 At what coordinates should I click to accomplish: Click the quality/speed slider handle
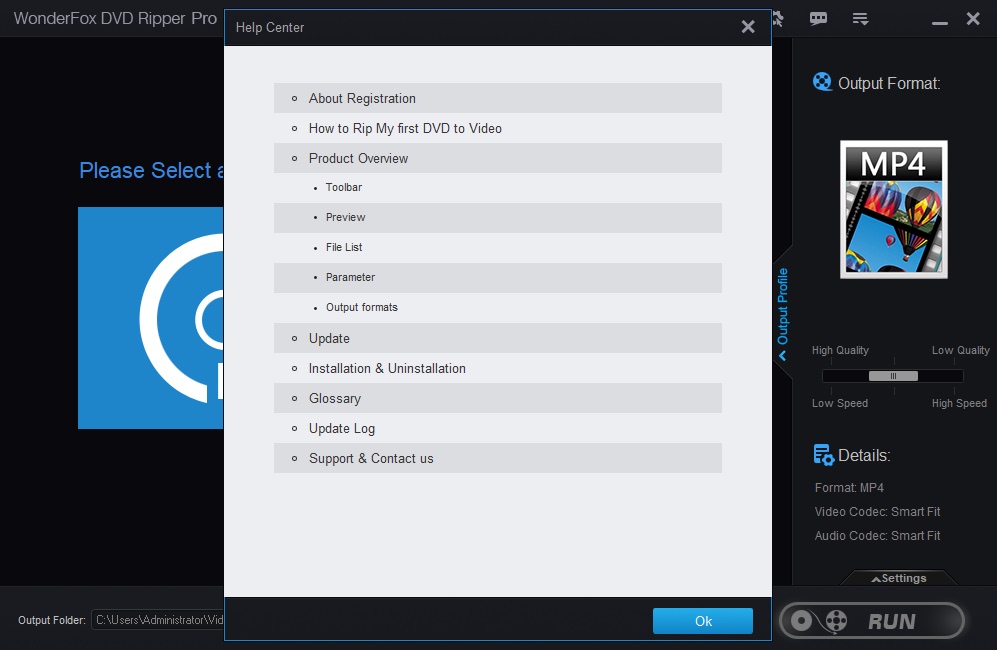coord(893,376)
